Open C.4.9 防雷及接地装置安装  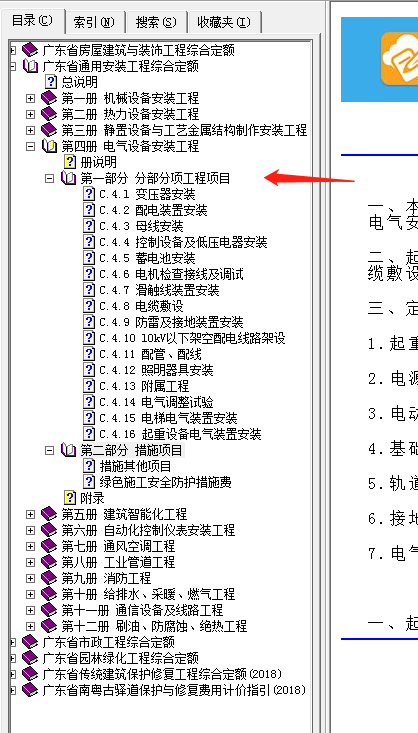171,322
